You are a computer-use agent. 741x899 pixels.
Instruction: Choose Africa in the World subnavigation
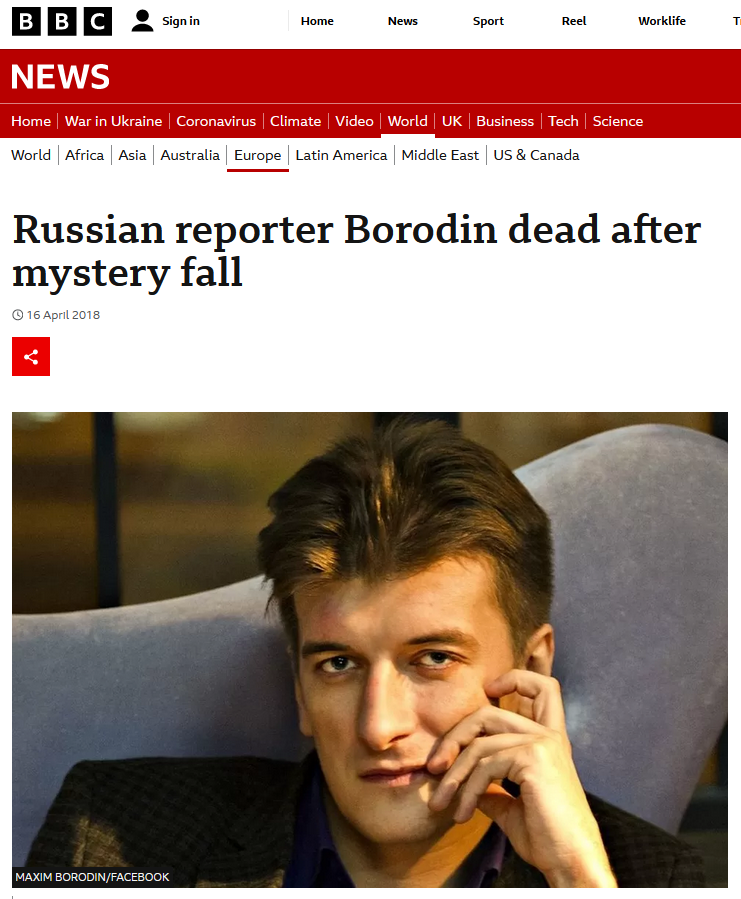tap(84, 155)
